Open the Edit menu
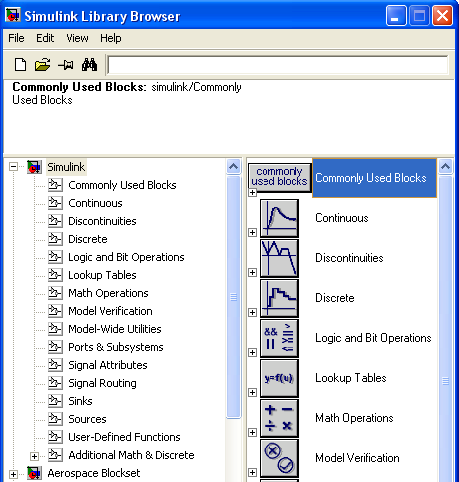The image size is (459, 482). point(45,38)
